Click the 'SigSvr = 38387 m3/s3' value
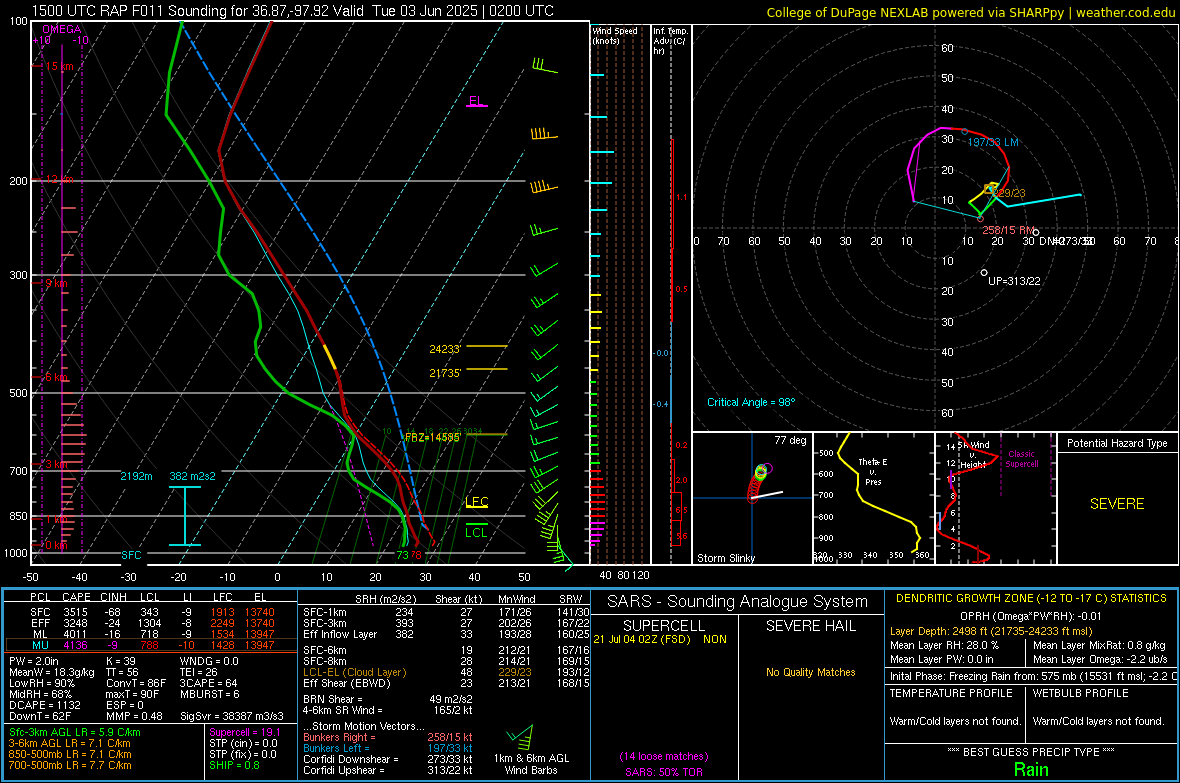This screenshot has width=1180, height=783. [x=232, y=717]
